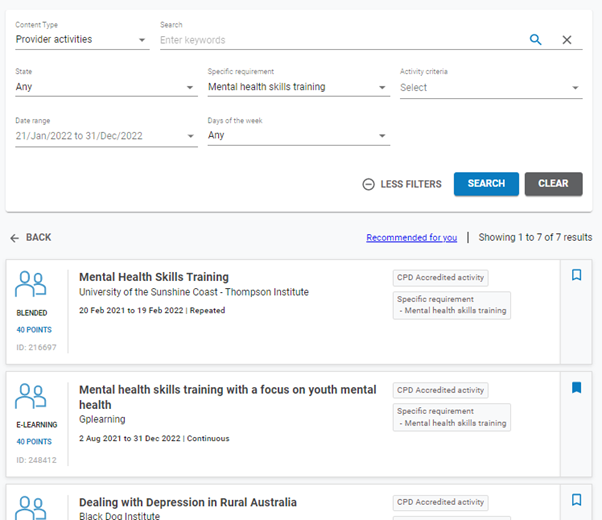The image size is (602, 520).
Task: Clear keywords with the X icon
Action: coord(567,40)
